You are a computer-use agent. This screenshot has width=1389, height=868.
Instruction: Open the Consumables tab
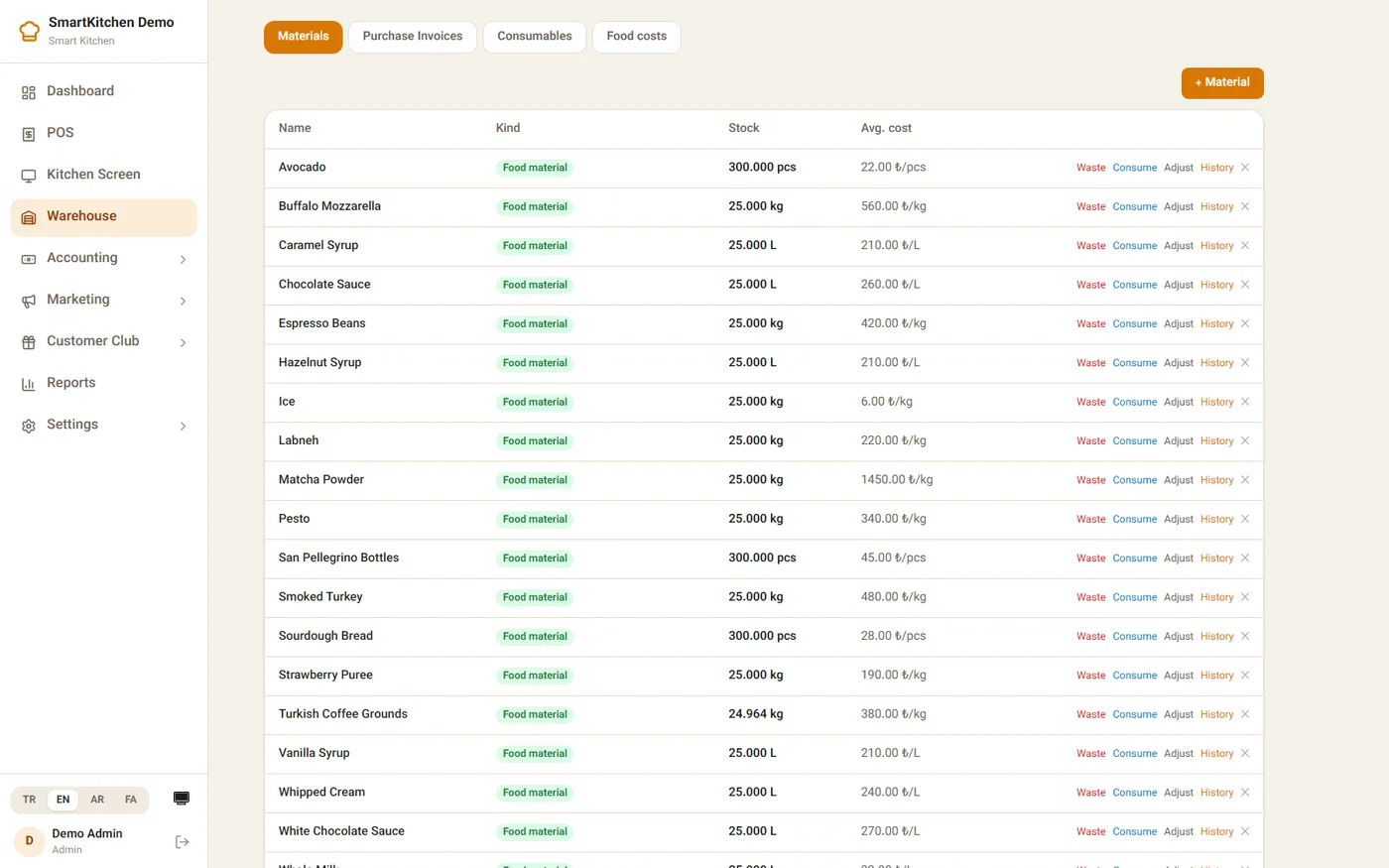pos(535,37)
